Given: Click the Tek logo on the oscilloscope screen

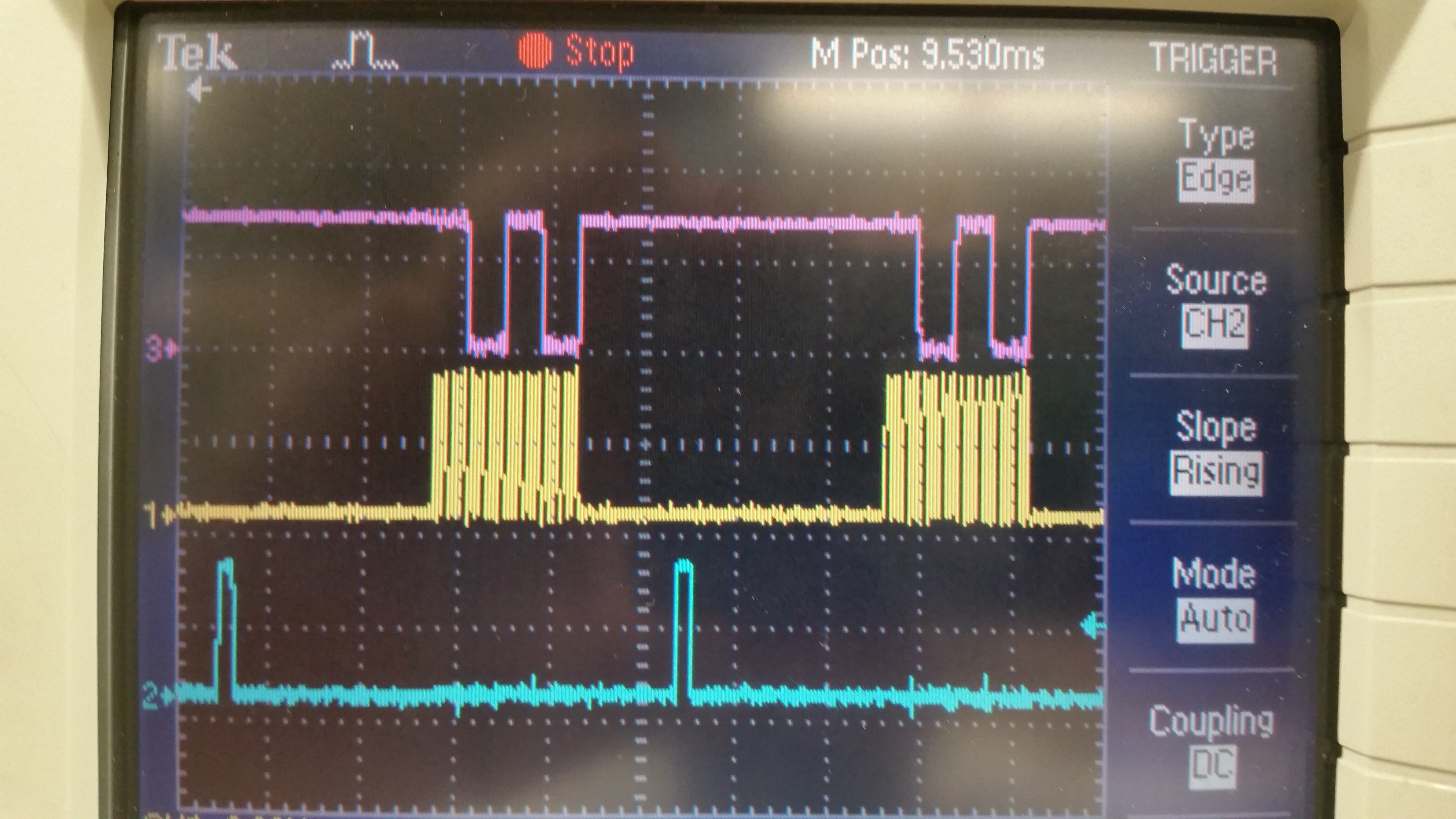Looking at the screenshot, I should (197, 53).
